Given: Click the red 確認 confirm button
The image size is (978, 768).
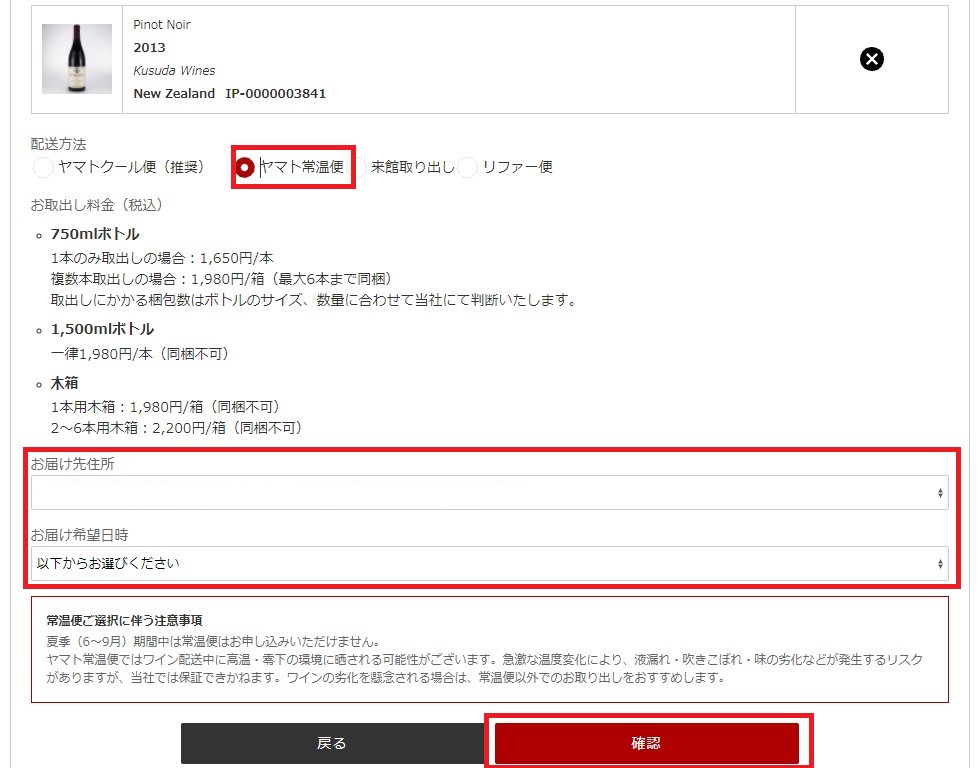Looking at the screenshot, I should [x=647, y=743].
